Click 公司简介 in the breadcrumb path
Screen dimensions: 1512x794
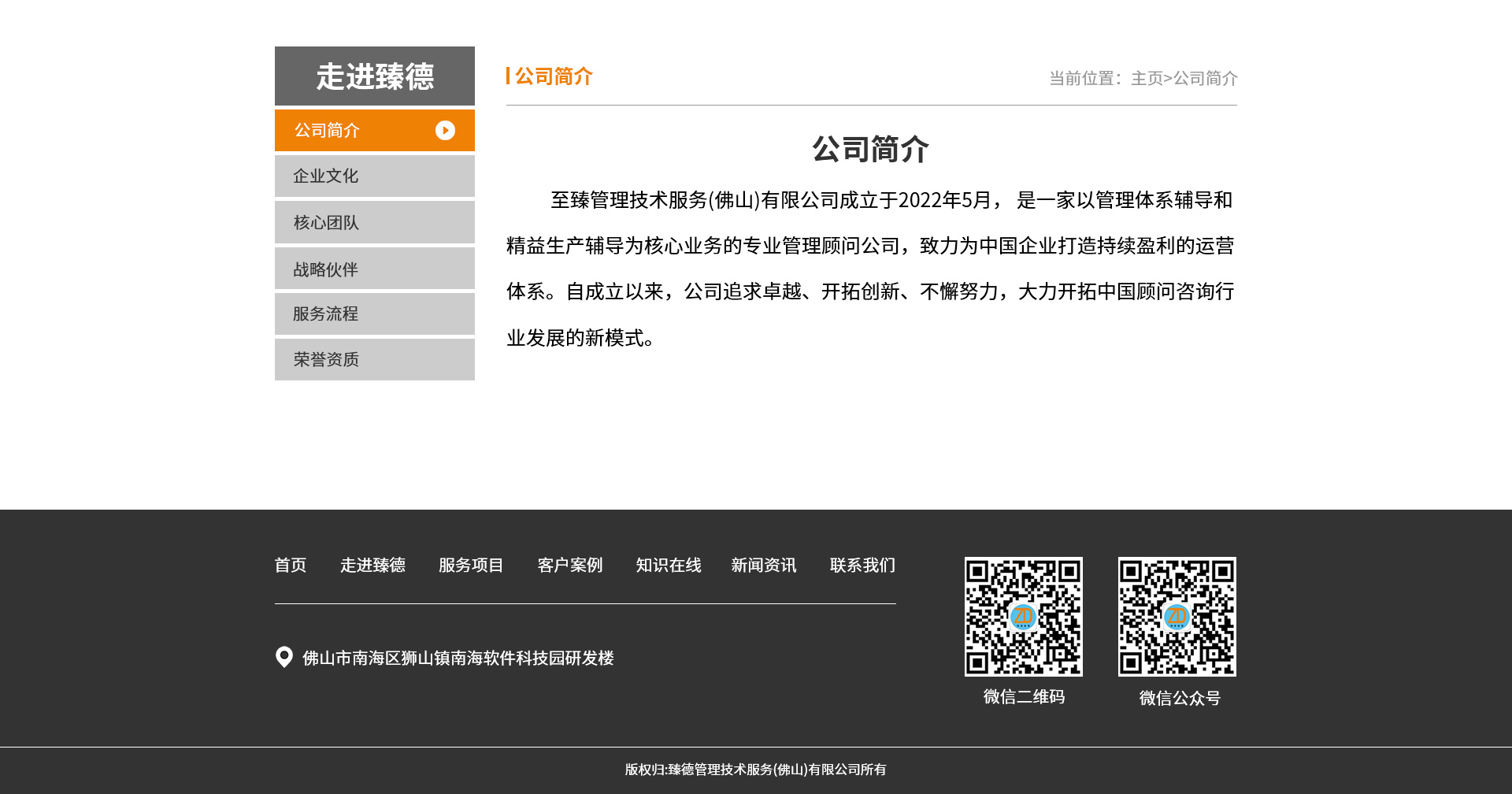pos(1206,79)
